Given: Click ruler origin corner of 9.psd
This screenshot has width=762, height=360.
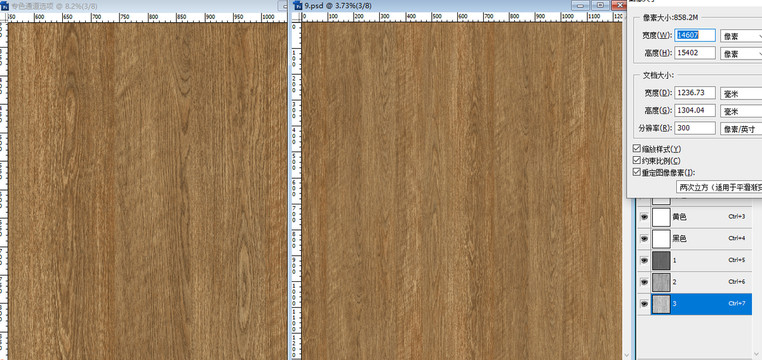Looking at the screenshot, I should click(x=296, y=17).
